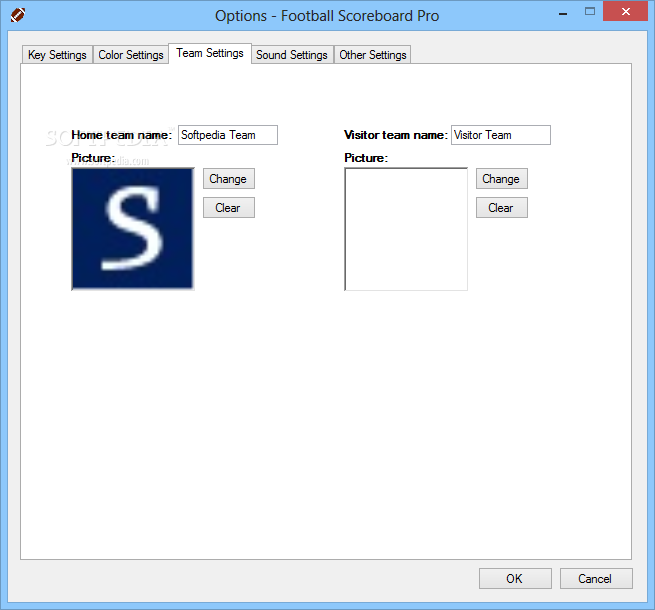The image size is (655, 610).
Task: Select the Team Settings tab
Action: click(210, 53)
